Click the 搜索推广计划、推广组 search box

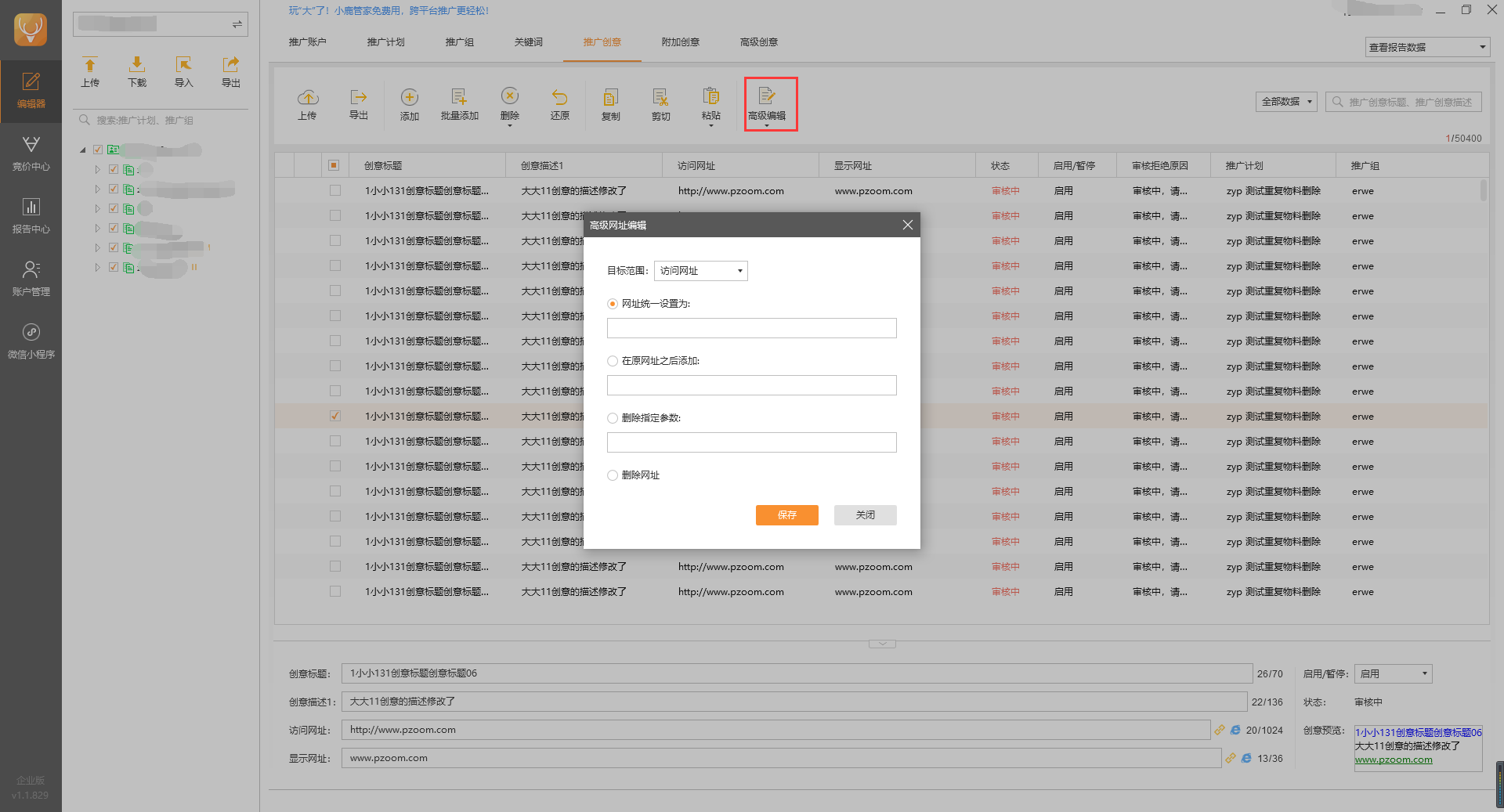161,121
